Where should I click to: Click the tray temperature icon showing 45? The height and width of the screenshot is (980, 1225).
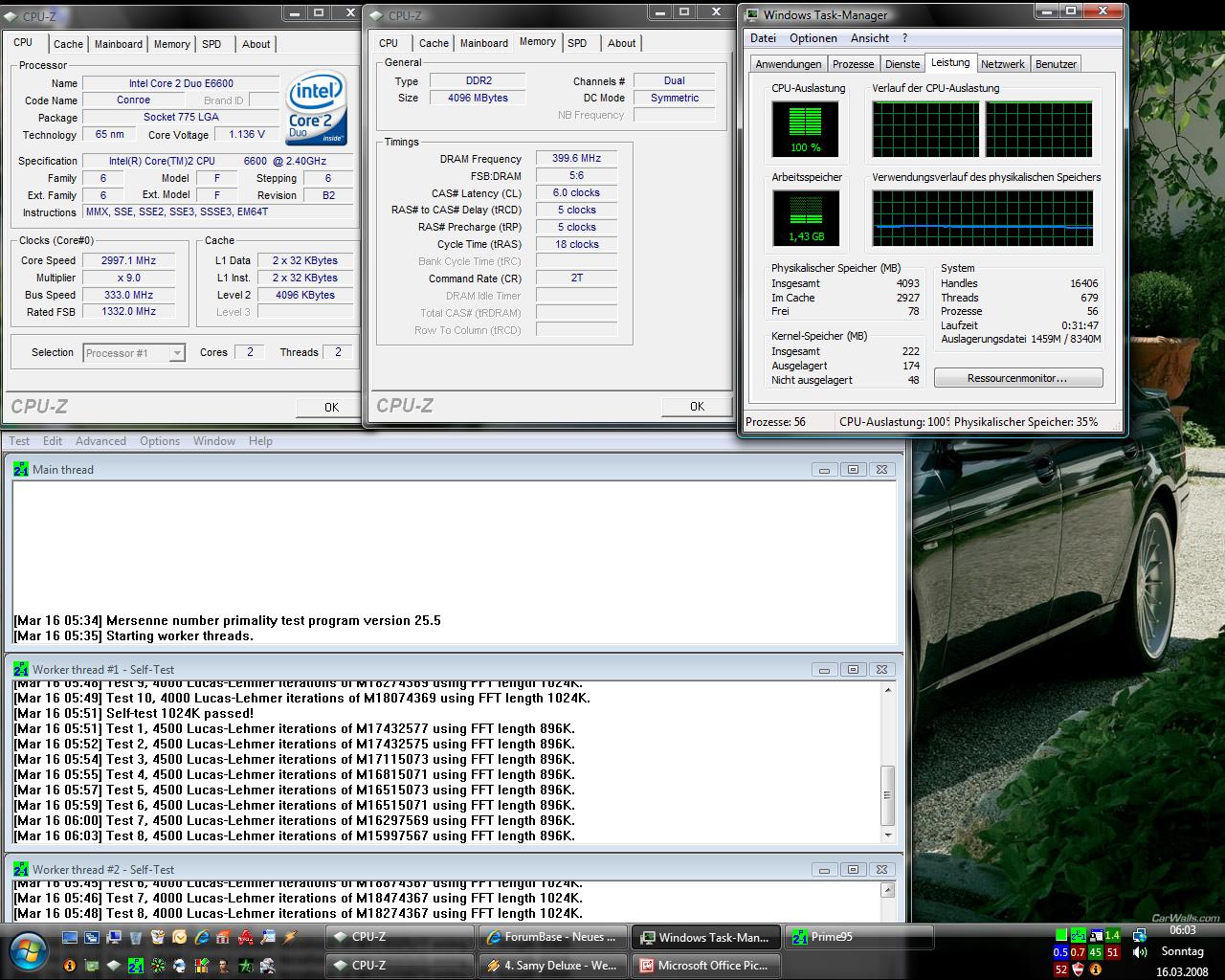click(x=1096, y=952)
